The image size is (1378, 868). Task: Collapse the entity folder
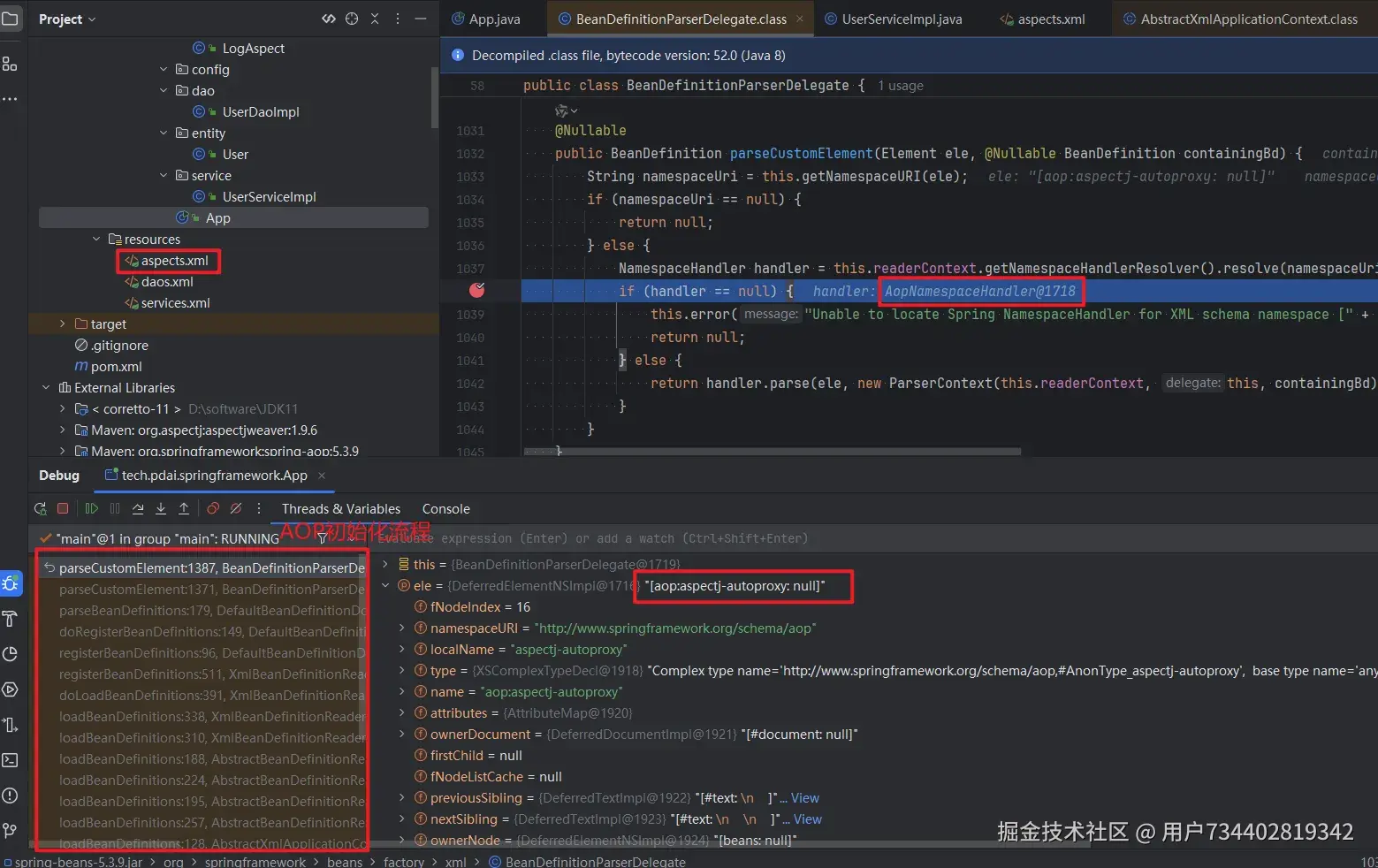coord(164,133)
